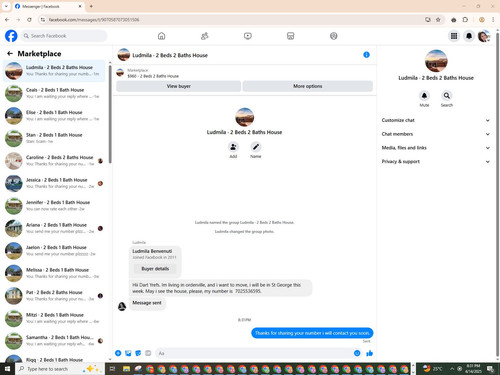This screenshot has width=500, height=375.
Task: Click the View buyer button
Action: pyautogui.click(x=178, y=86)
